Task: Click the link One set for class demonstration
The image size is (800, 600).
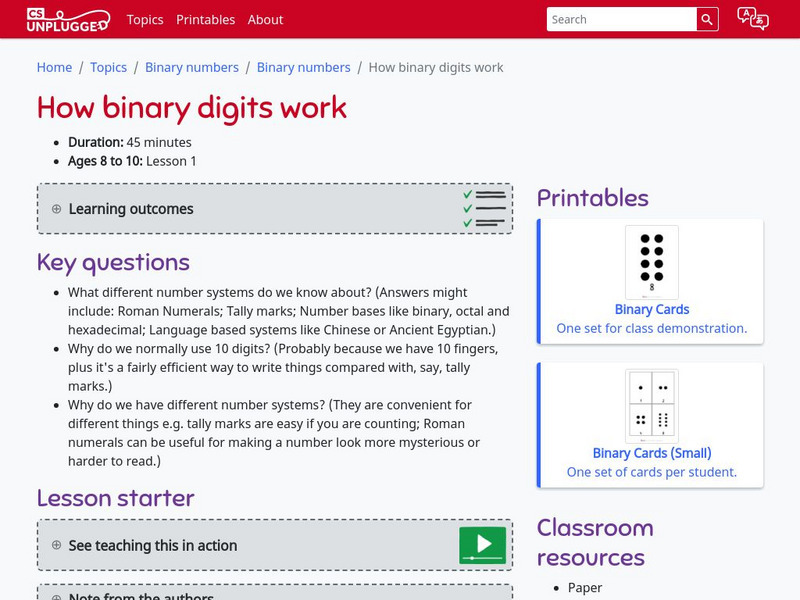Action: click(651, 327)
